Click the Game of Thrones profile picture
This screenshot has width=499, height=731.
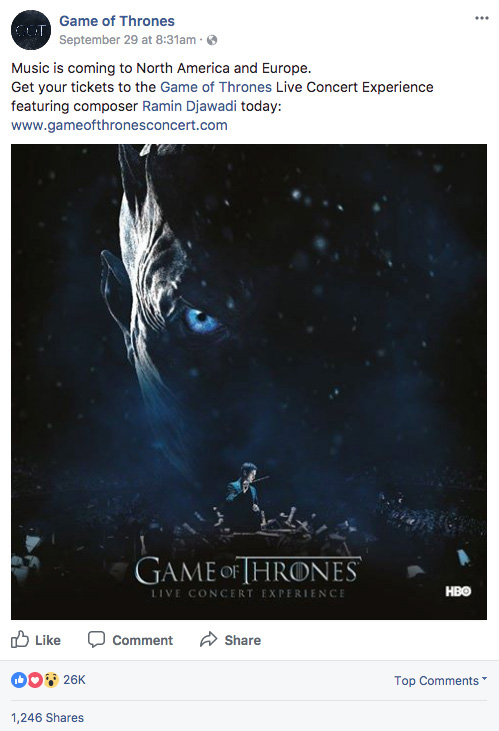coord(31,30)
